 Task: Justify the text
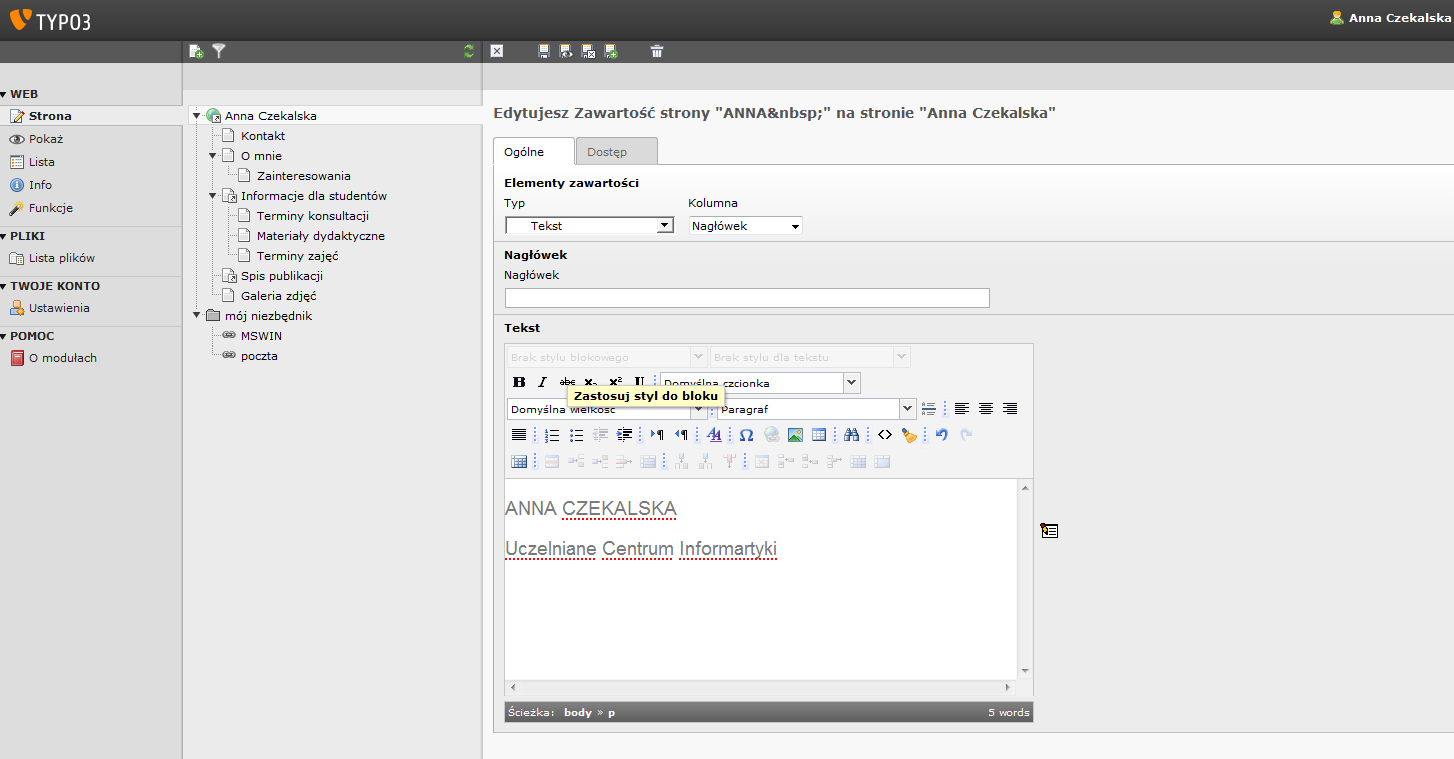pos(519,434)
